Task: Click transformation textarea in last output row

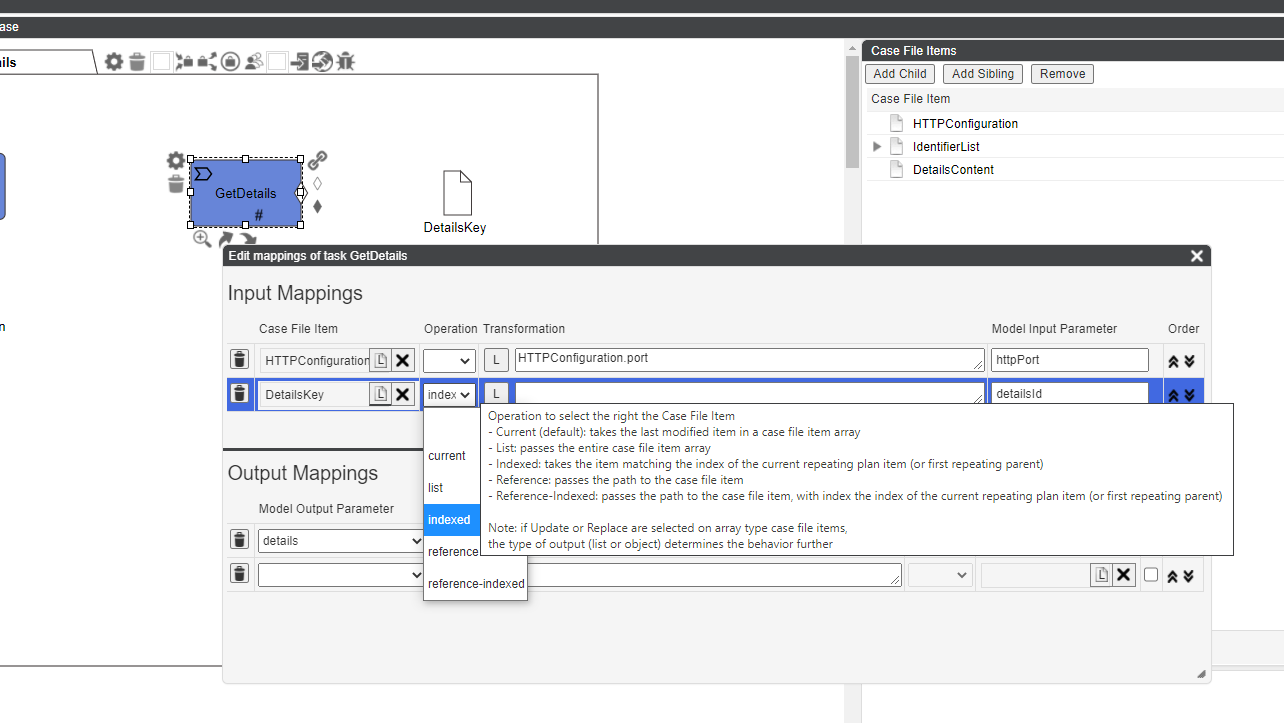Action: pyautogui.click(x=714, y=575)
